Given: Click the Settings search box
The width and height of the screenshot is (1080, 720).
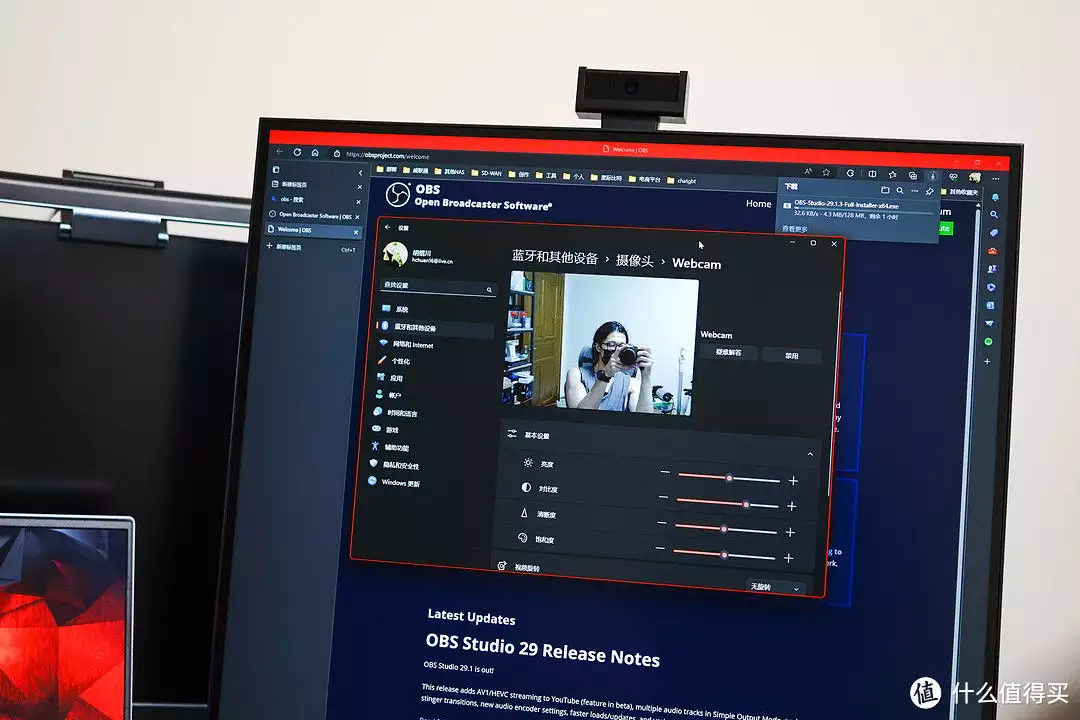Looking at the screenshot, I should pyautogui.click(x=437, y=287).
